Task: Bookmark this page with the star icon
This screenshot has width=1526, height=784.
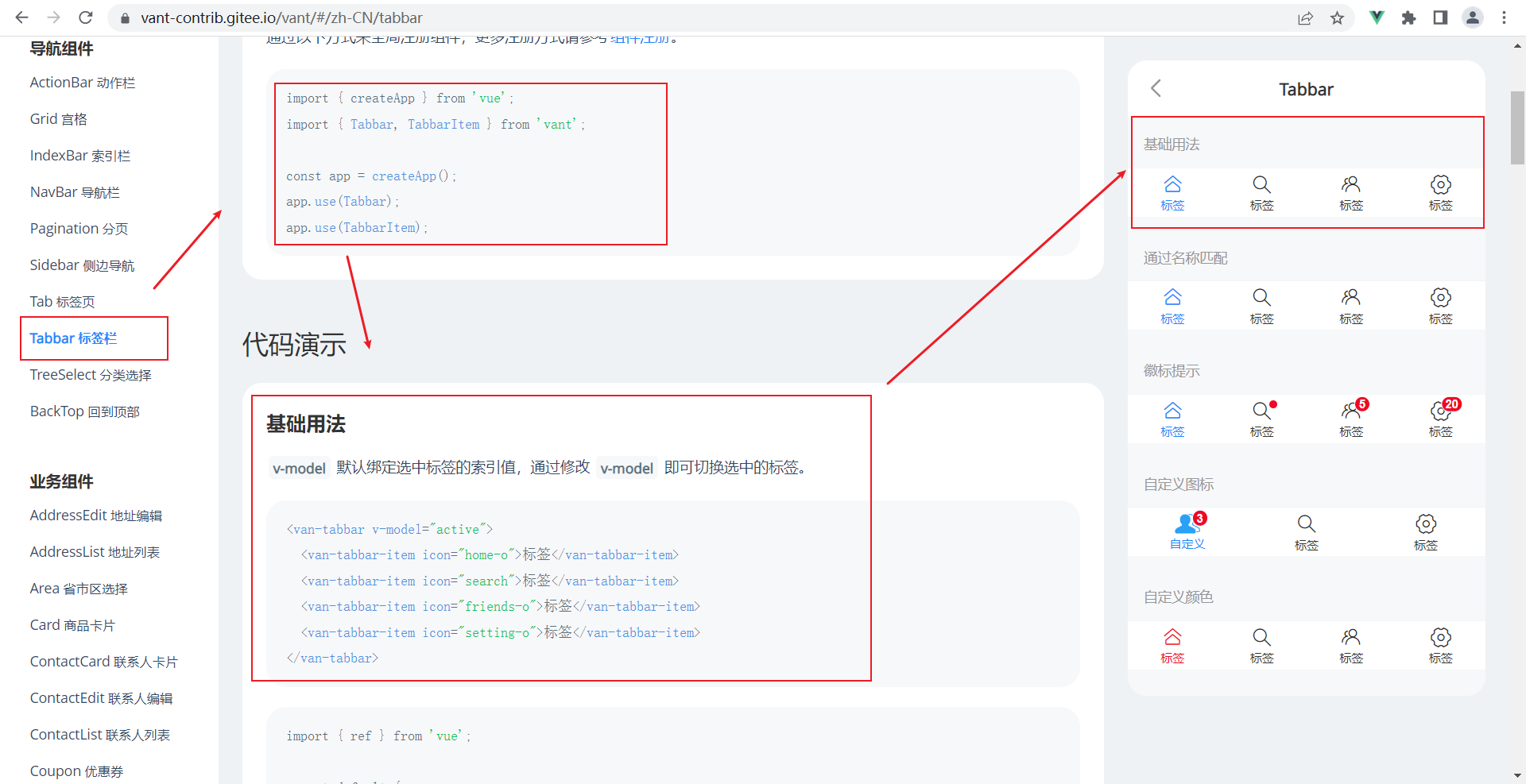Action: 1338,17
